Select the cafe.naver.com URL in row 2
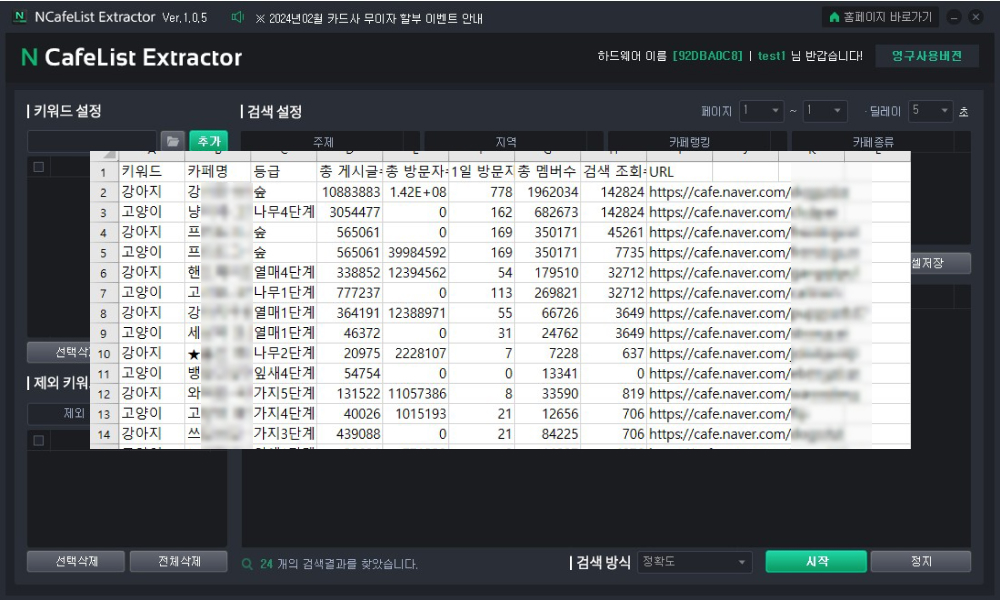The height and width of the screenshot is (601, 1000). coord(719,191)
